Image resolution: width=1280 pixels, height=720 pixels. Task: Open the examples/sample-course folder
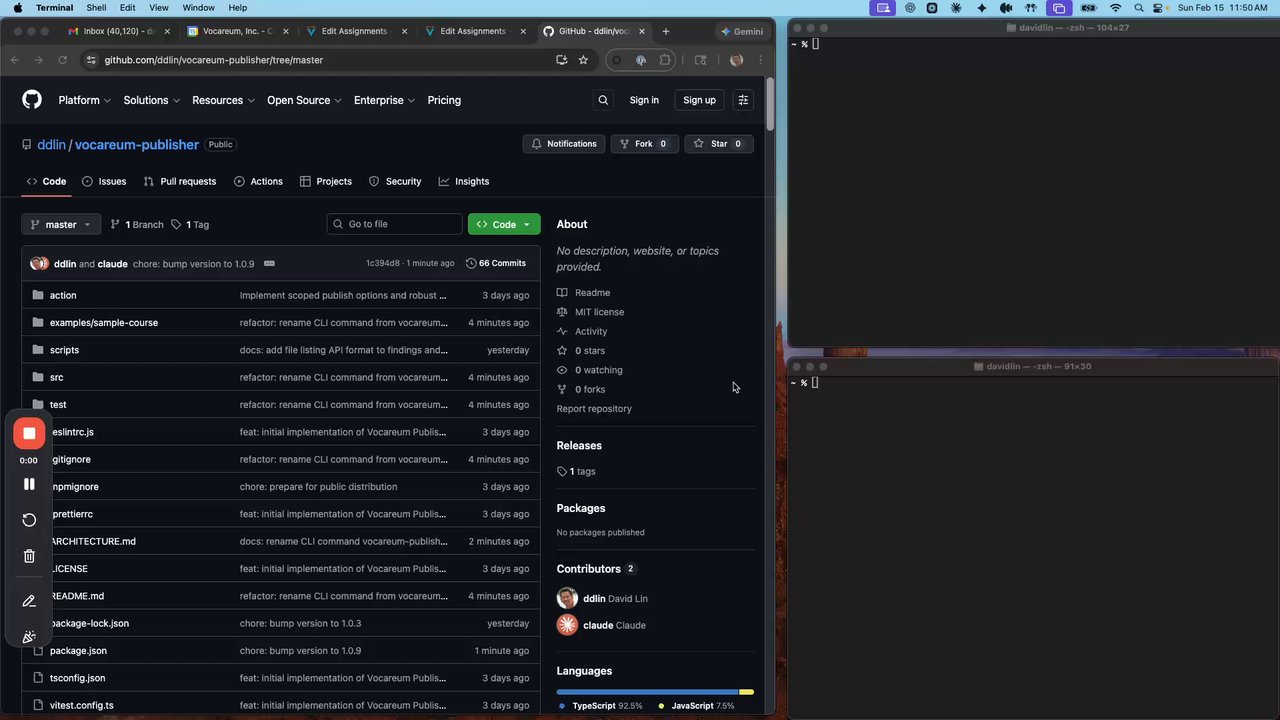[x=104, y=323]
